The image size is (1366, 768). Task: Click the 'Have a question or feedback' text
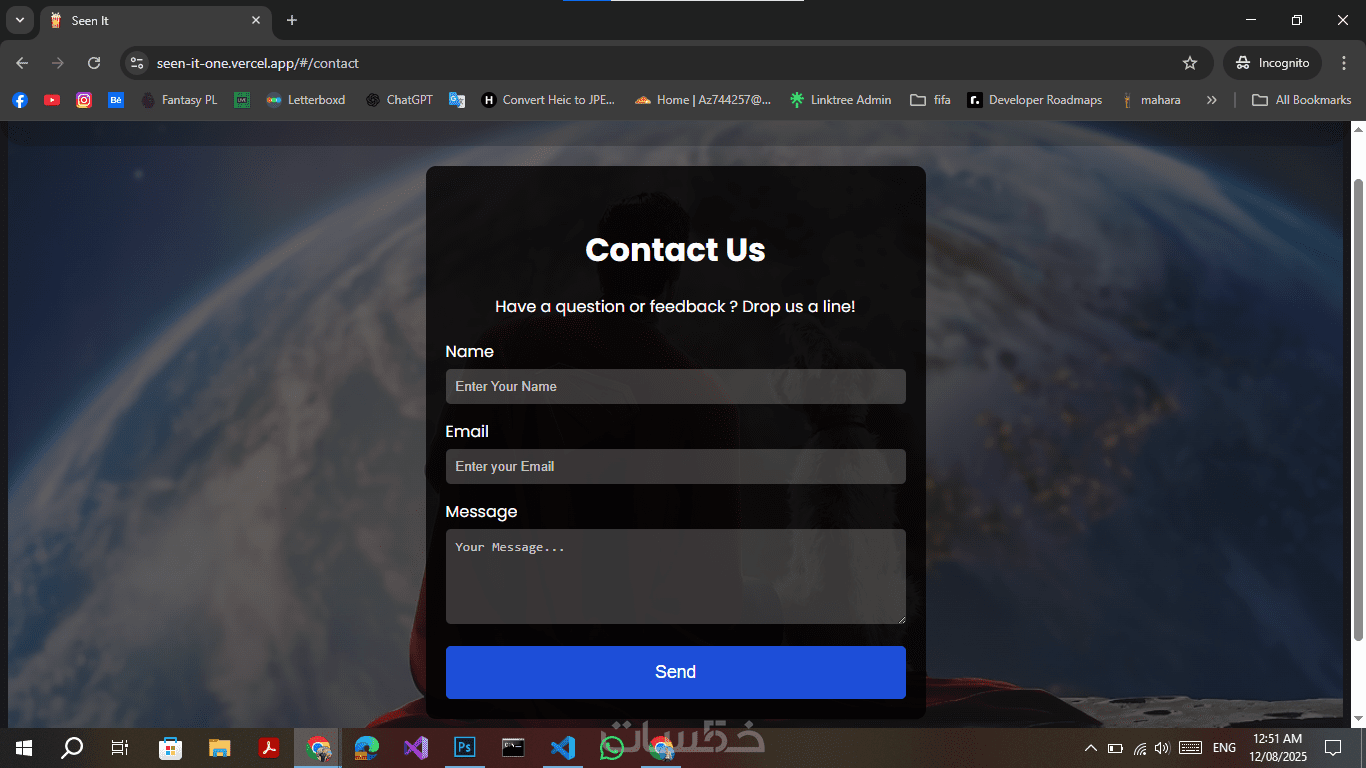click(676, 306)
